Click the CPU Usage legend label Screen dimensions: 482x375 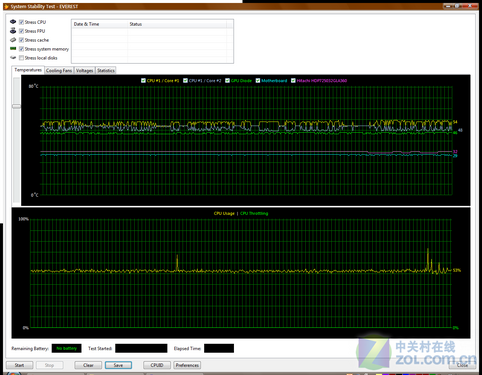(224, 213)
